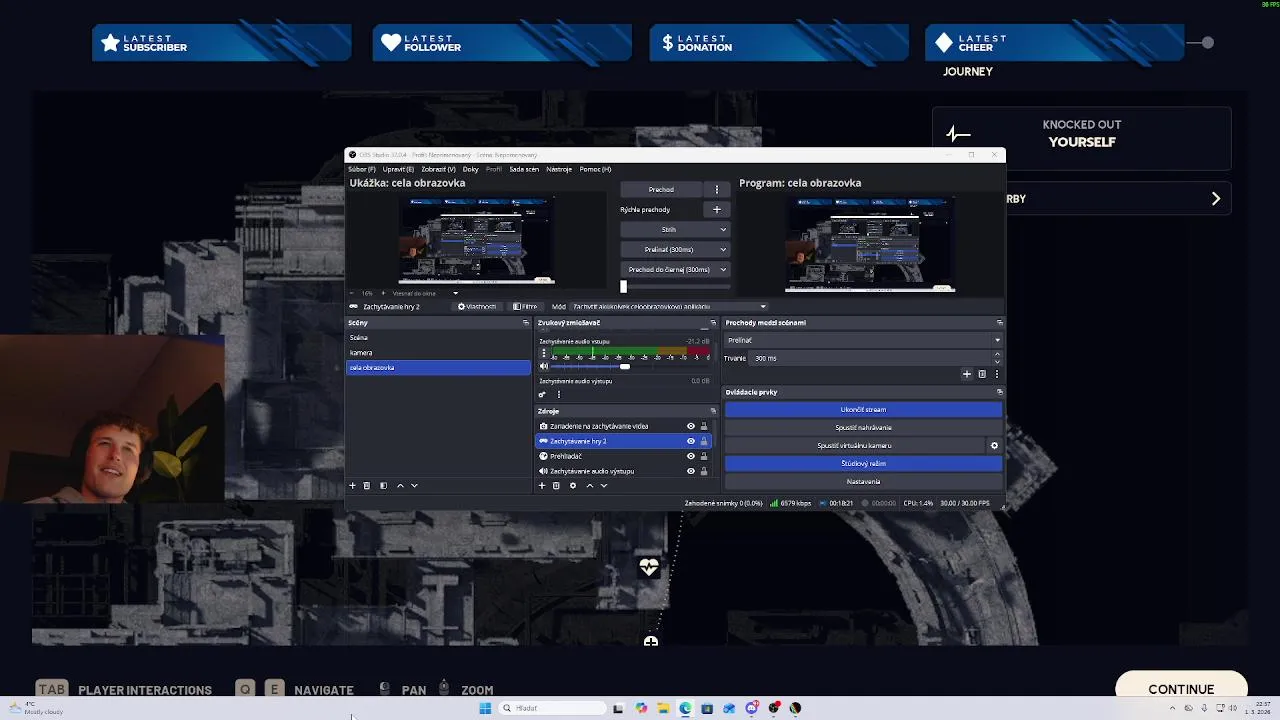Screen dimensions: 1280x720
Task: Click Spustiť nahrávanie button
Action: click(863, 427)
